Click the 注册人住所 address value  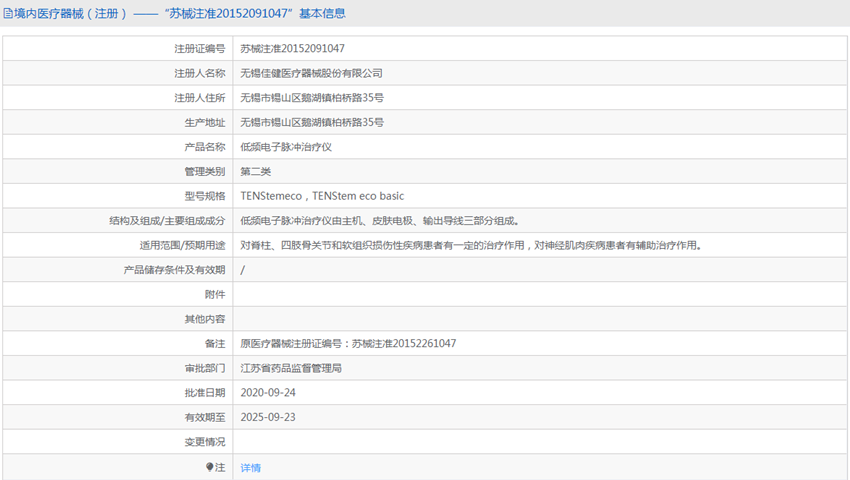312,98
